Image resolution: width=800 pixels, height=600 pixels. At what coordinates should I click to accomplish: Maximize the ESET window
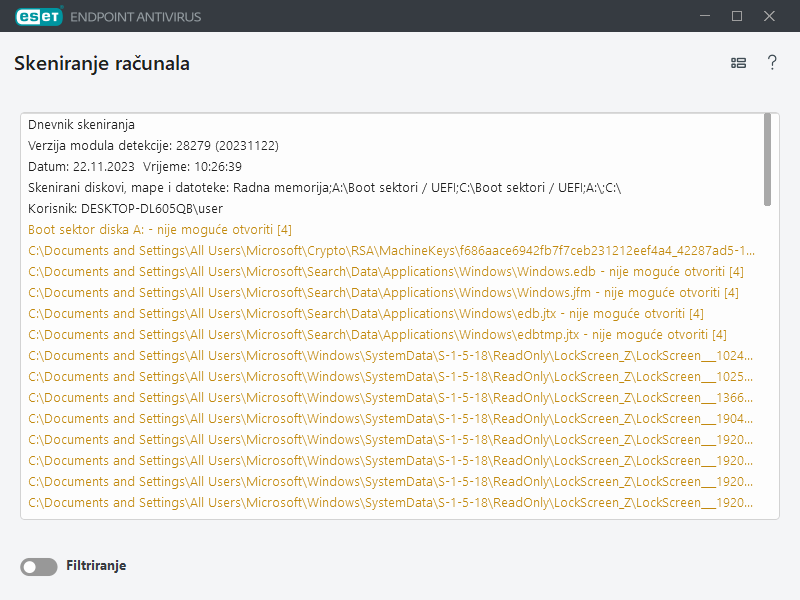click(x=737, y=16)
